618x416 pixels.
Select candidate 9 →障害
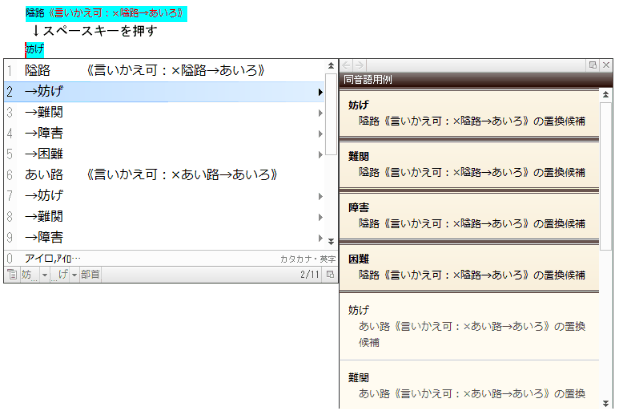coord(164,237)
